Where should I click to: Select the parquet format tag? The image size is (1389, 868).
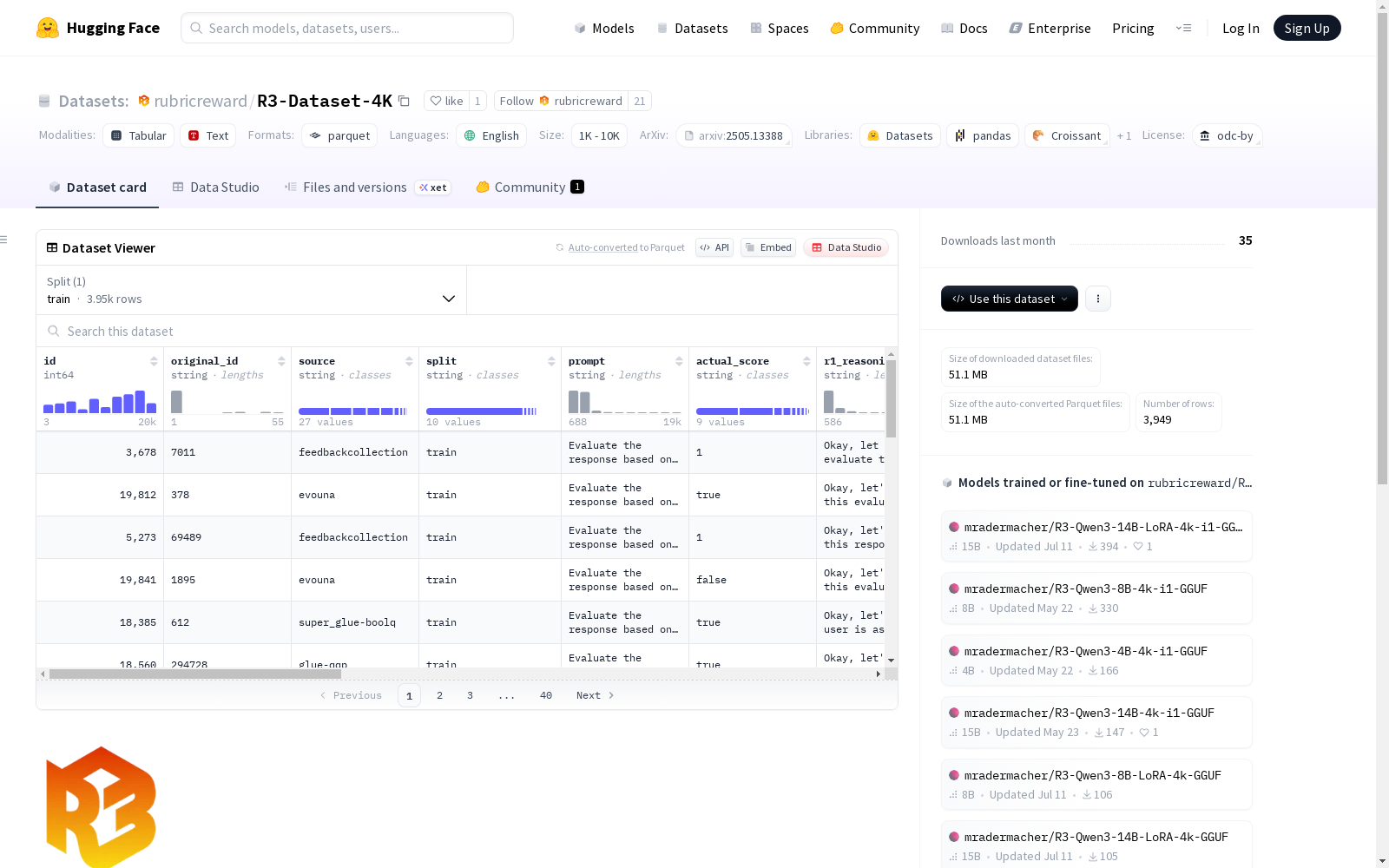click(339, 135)
